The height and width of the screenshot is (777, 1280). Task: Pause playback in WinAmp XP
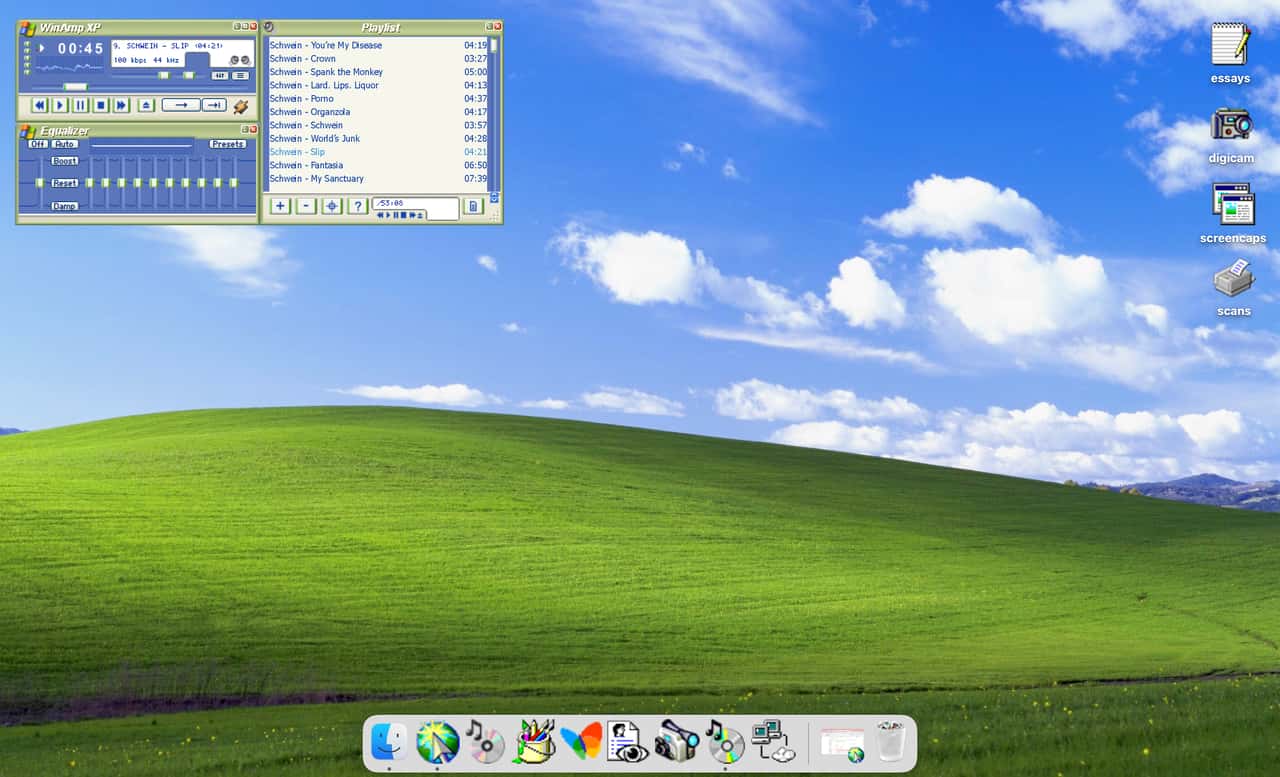click(80, 105)
